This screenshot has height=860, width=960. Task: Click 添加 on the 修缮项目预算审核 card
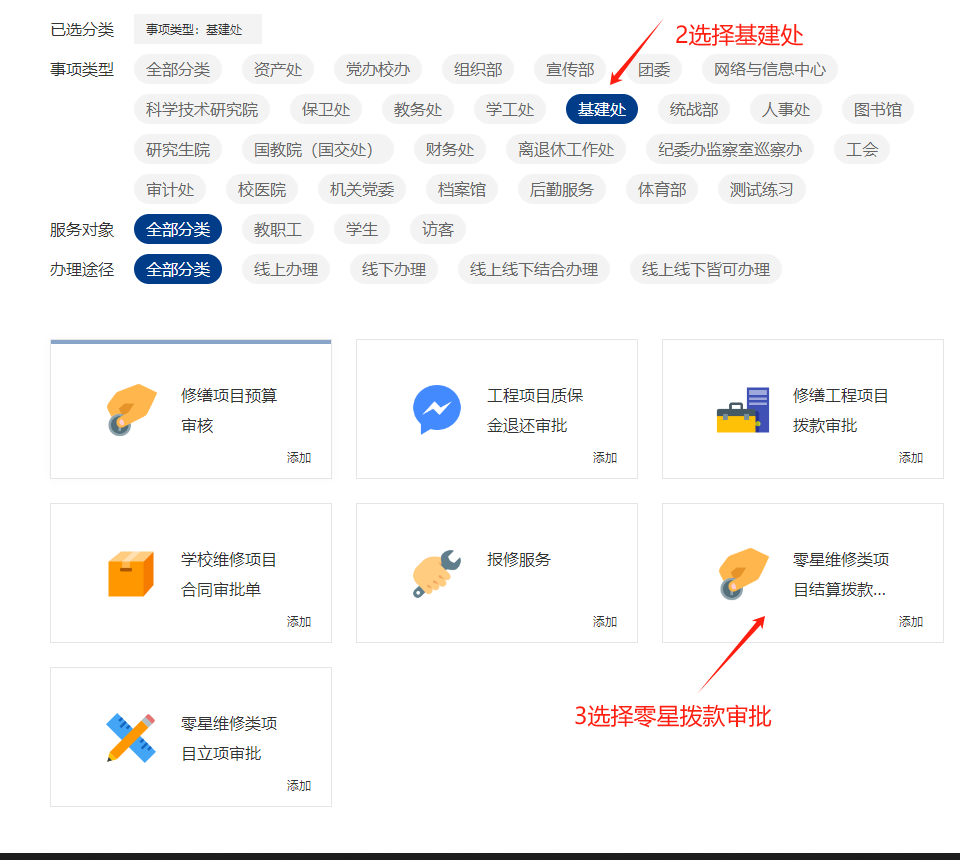coord(299,457)
